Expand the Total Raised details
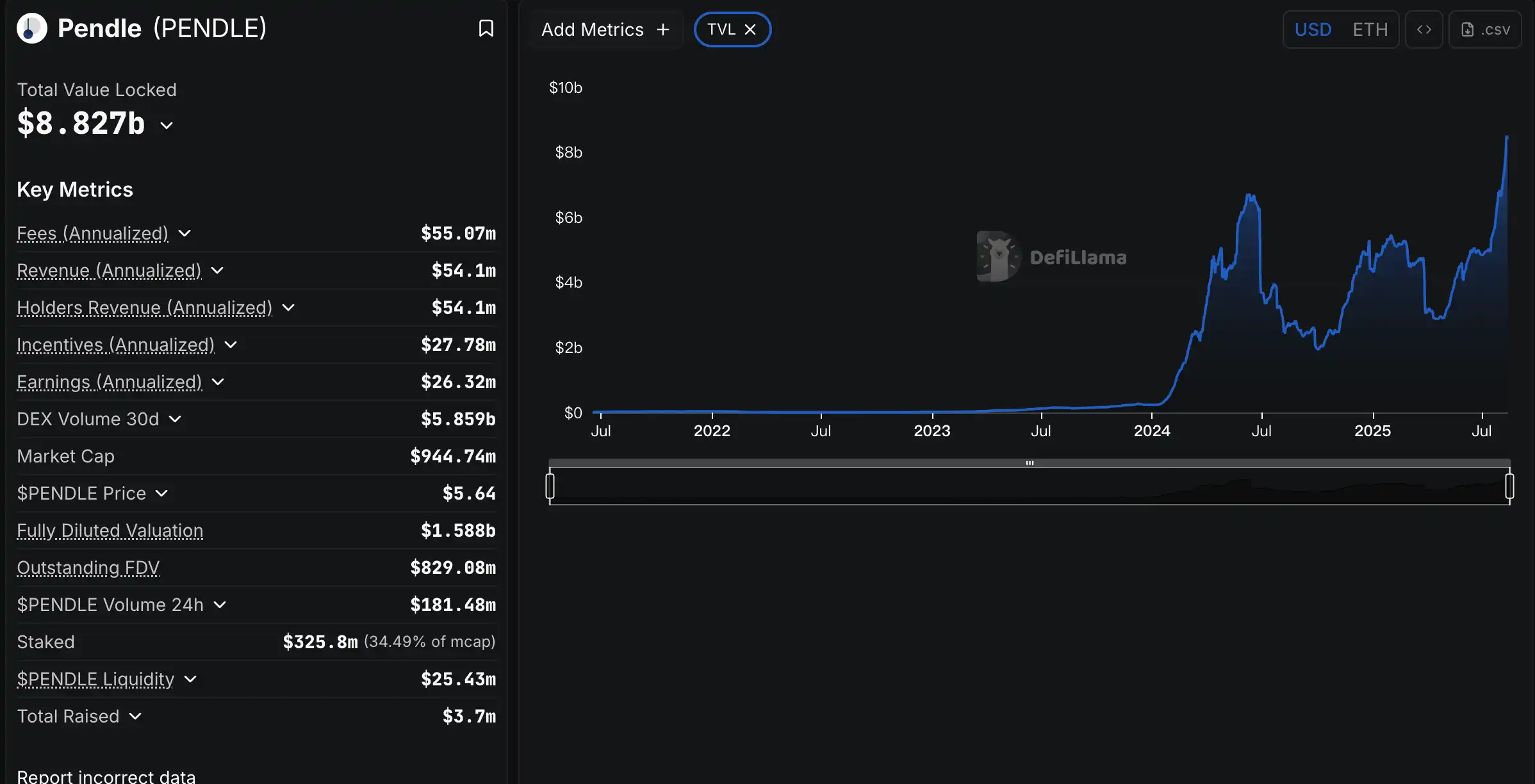Viewport: 1535px width, 784px height. click(135, 716)
